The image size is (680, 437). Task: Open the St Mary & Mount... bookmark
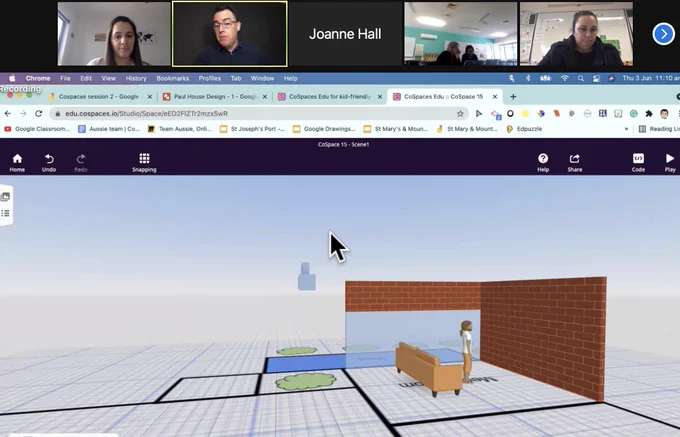(x=467, y=129)
